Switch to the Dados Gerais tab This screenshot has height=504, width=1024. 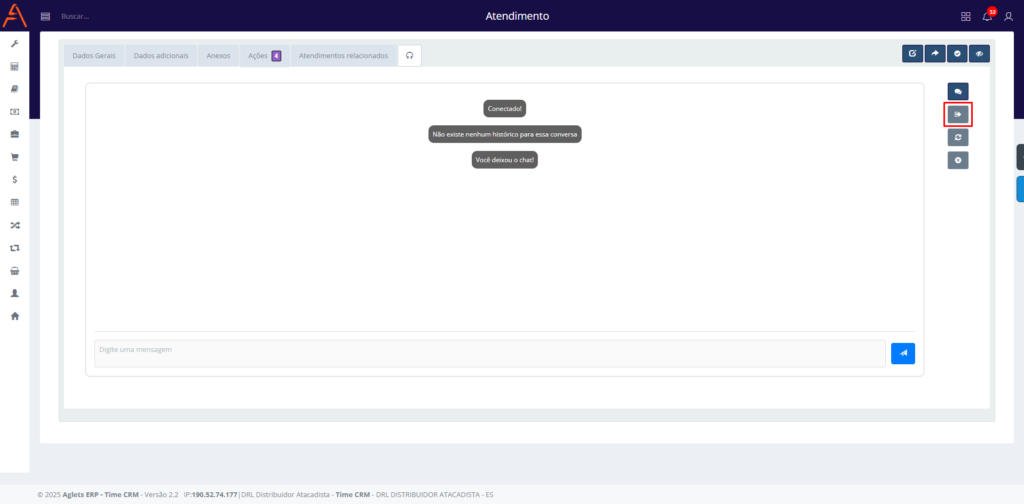(x=94, y=56)
